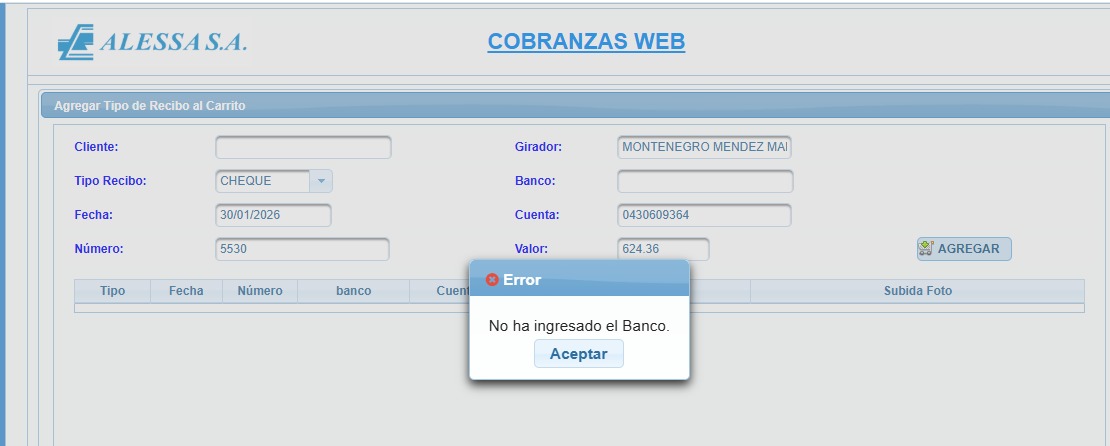
Task: Click the Fecha table column header
Action: (x=186, y=291)
